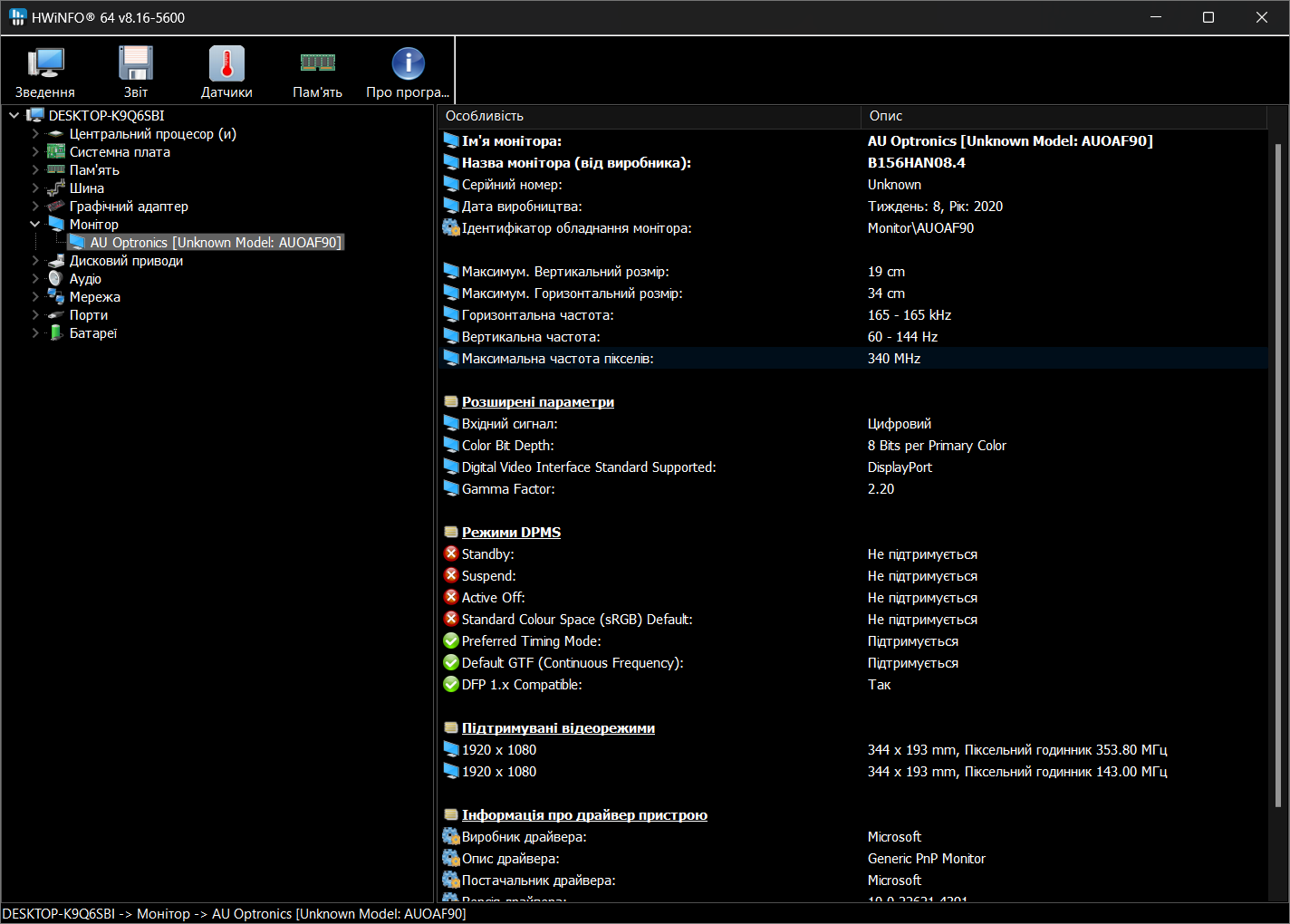Select the Аудіо tree item label
Image resolution: width=1290 pixels, height=924 pixels.
(x=85, y=279)
